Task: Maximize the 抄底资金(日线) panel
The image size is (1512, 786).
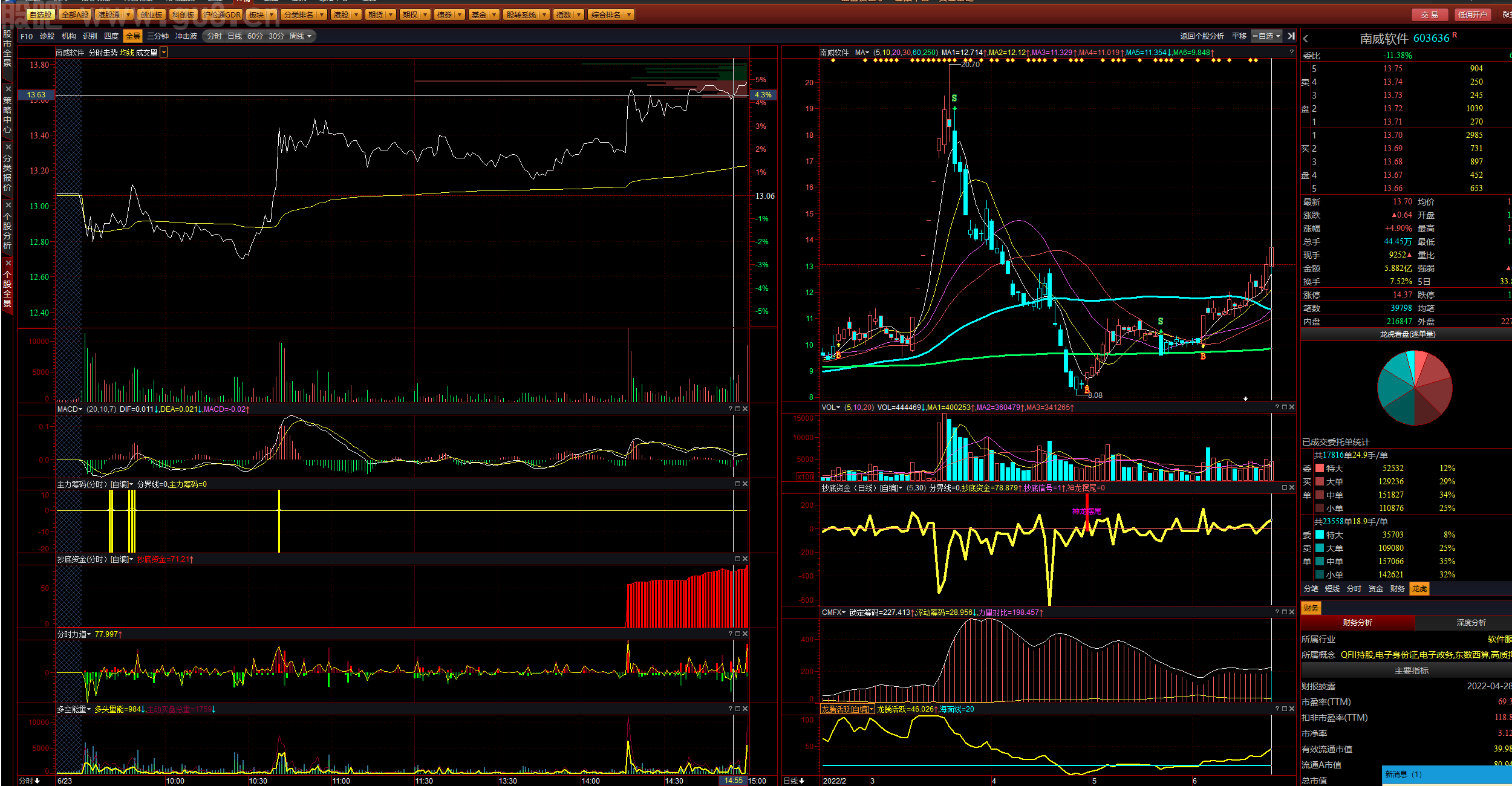Action: click(1285, 488)
